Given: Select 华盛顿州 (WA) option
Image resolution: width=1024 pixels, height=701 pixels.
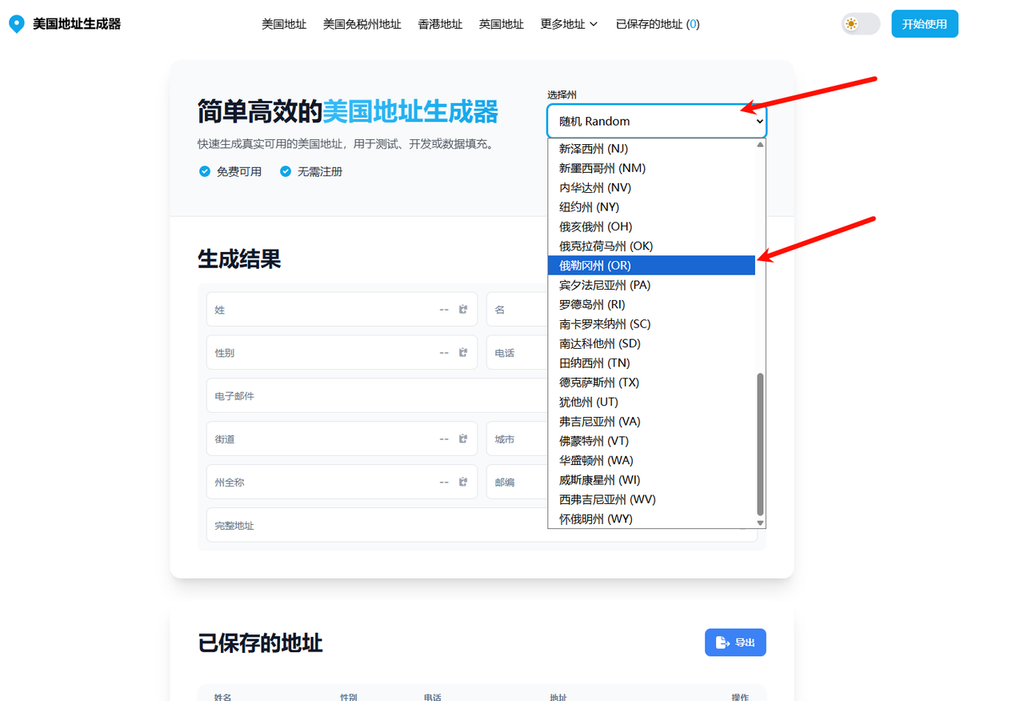Looking at the screenshot, I should [x=651, y=461].
